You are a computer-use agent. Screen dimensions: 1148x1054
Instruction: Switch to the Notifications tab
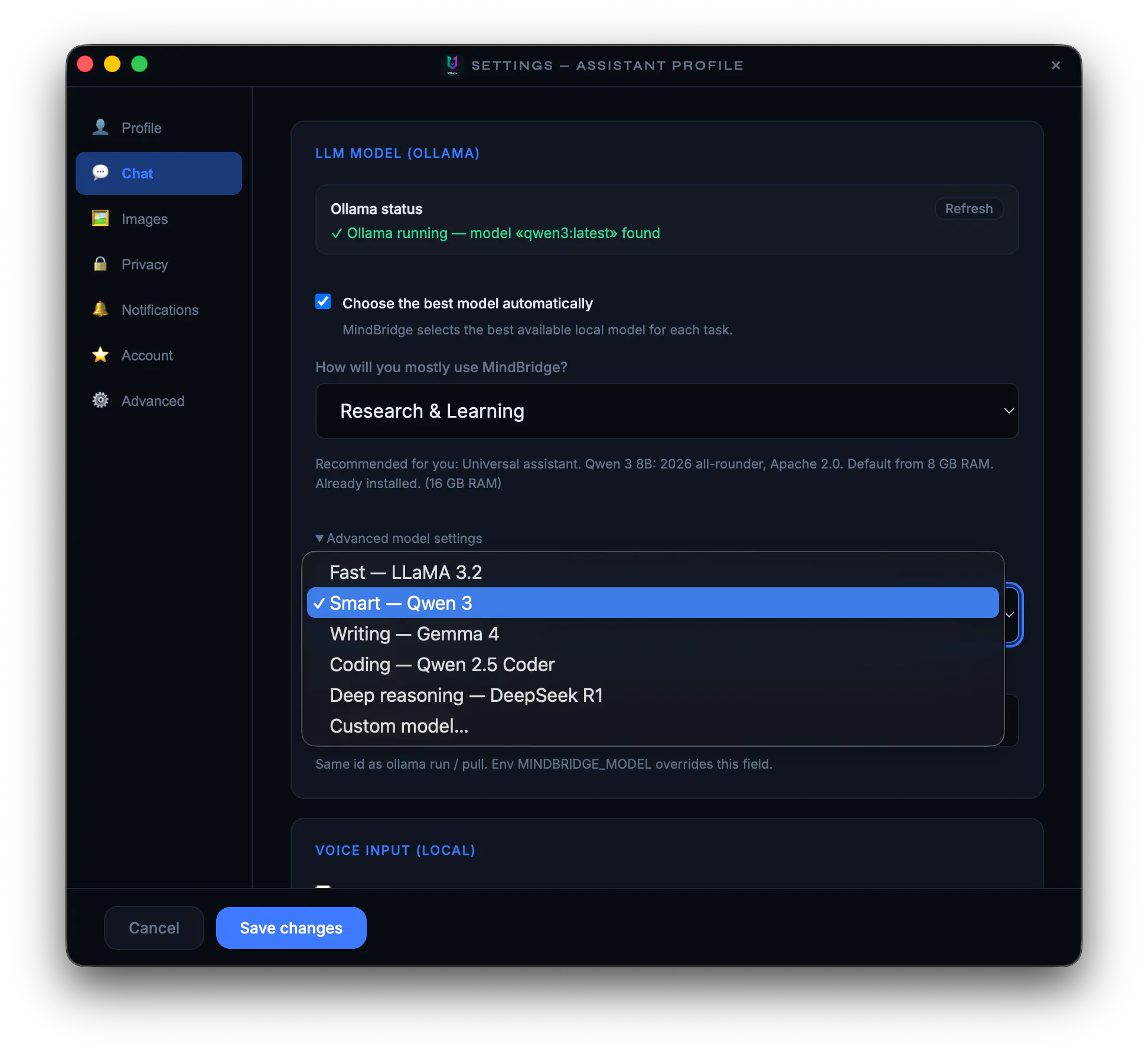159,310
